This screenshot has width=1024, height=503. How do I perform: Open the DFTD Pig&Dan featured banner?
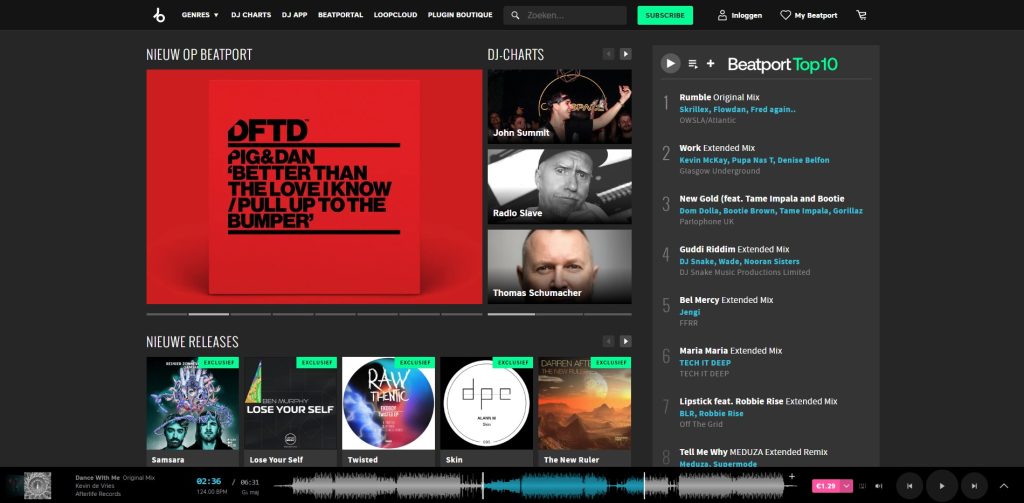[314, 187]
